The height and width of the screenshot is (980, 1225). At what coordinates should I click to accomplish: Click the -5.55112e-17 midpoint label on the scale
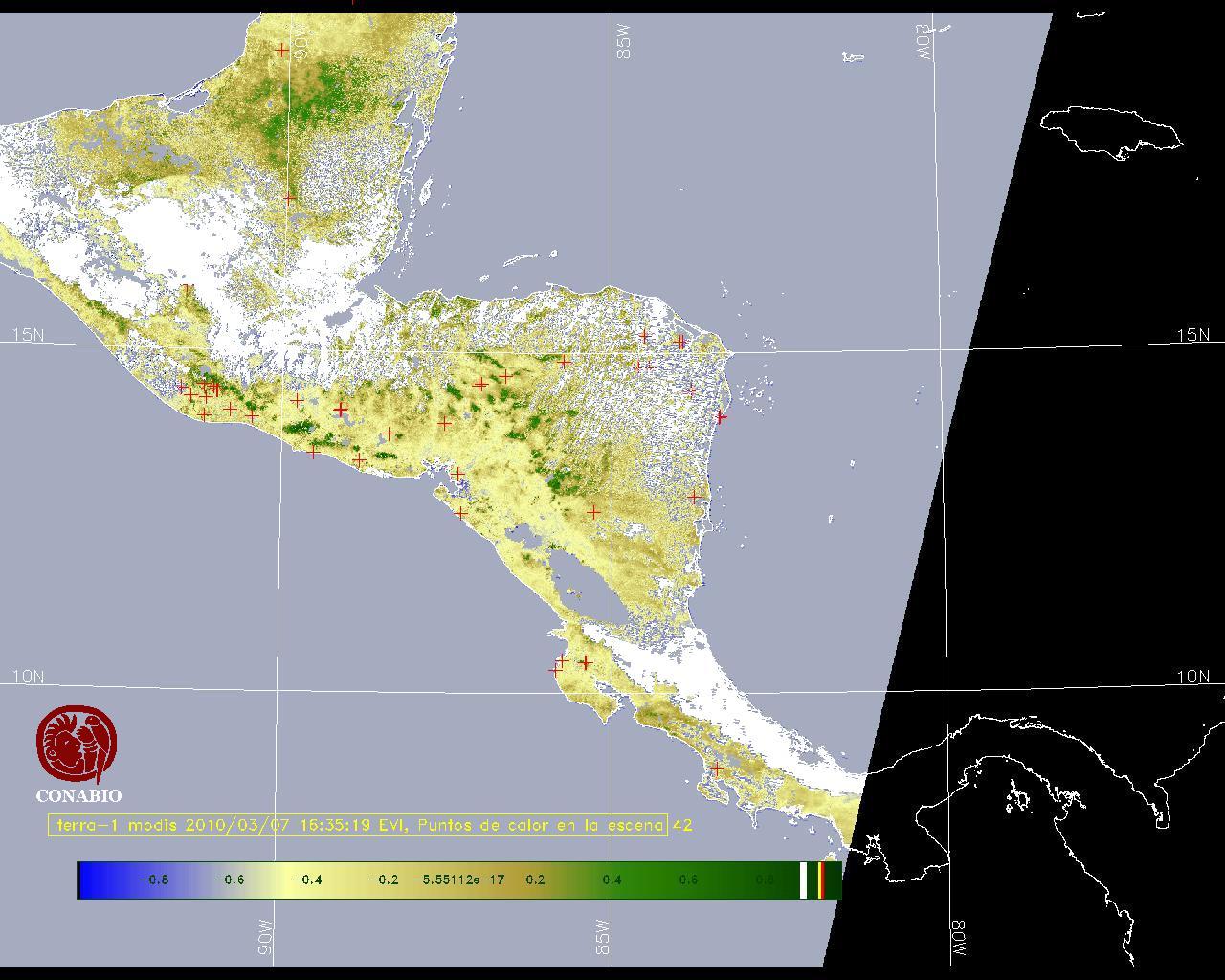coord(458,880)
